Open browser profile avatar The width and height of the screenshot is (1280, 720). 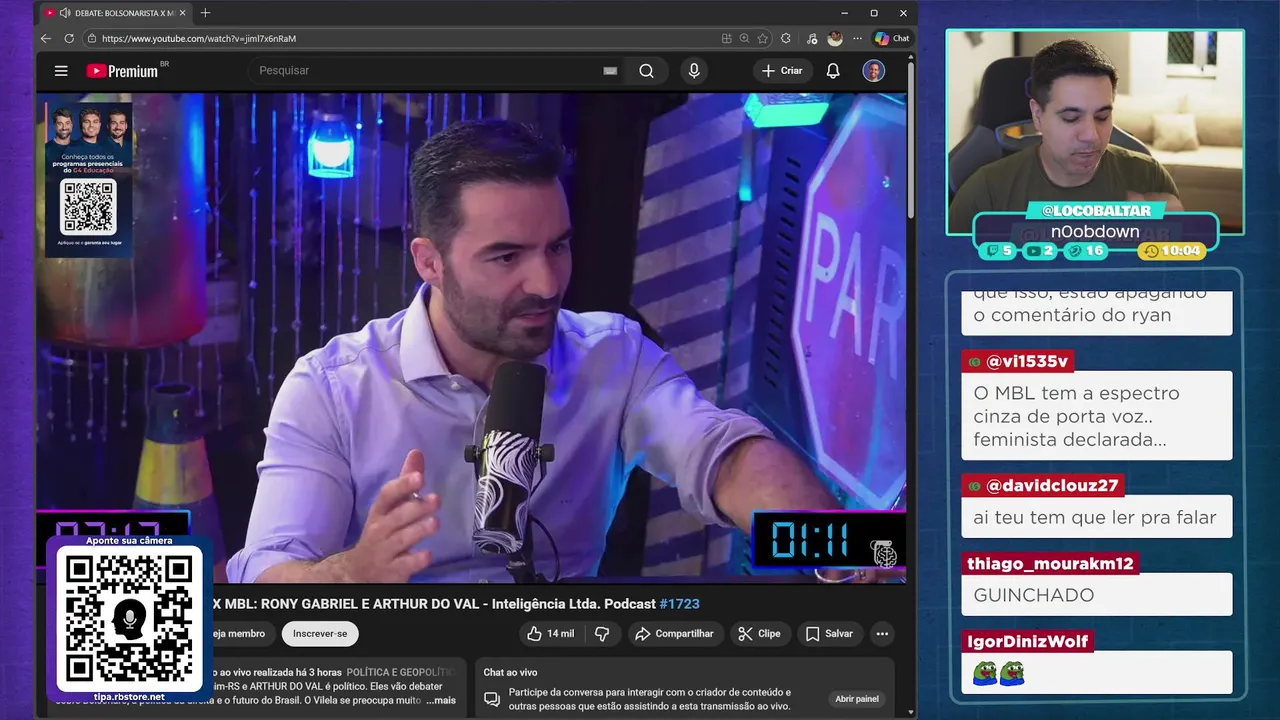pyautogui.click(x=835, y=38)
